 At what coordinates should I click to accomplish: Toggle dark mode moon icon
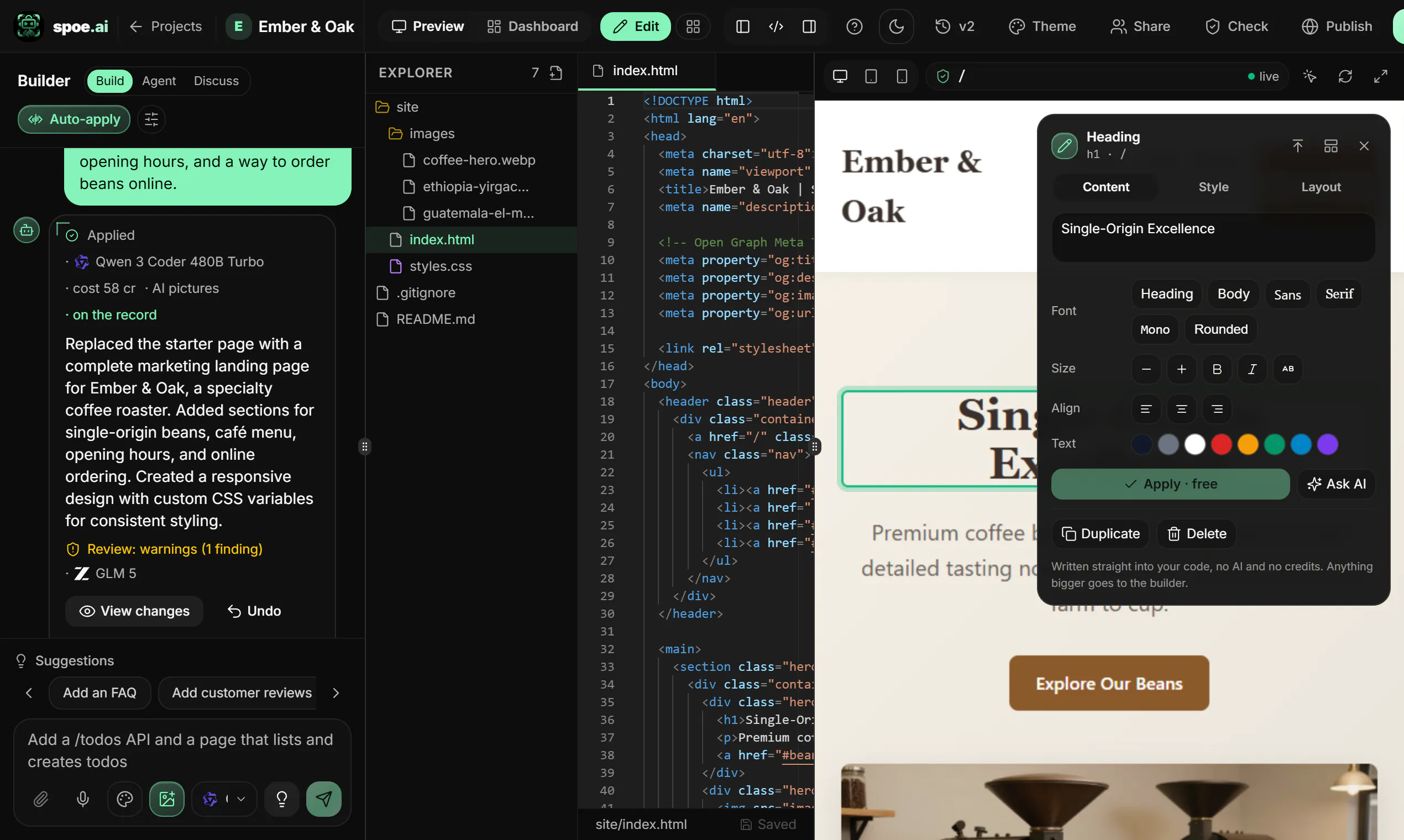click(896, 26)
